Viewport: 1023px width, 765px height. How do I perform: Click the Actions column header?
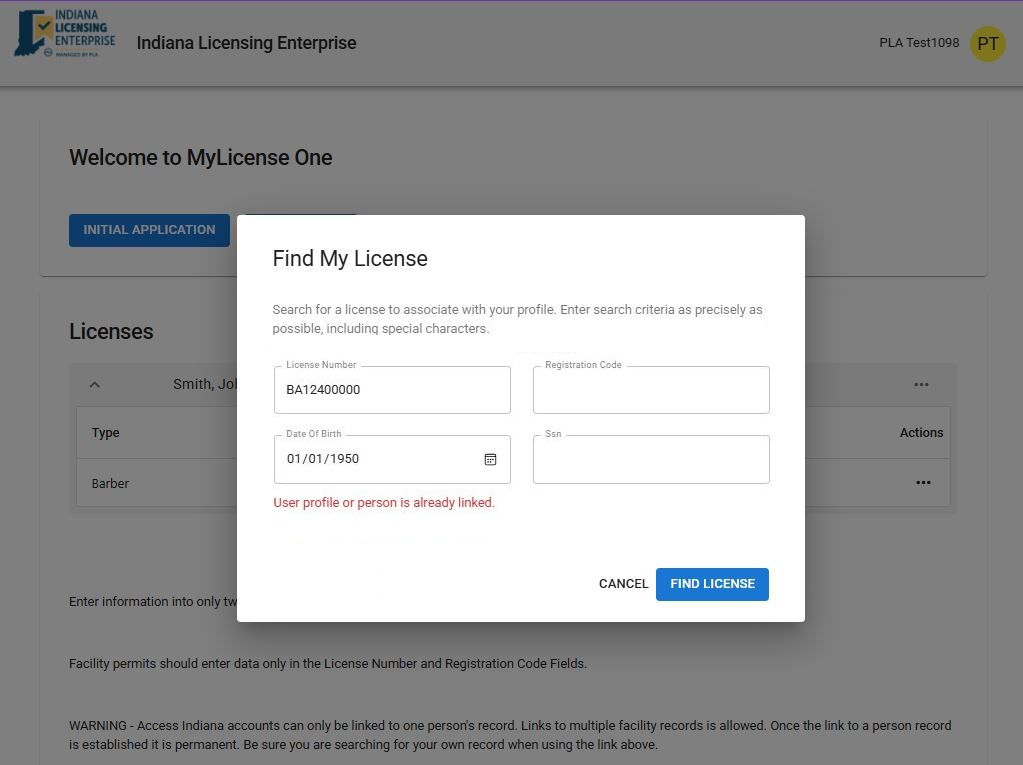pyautogui.click(x=921, y=433)
